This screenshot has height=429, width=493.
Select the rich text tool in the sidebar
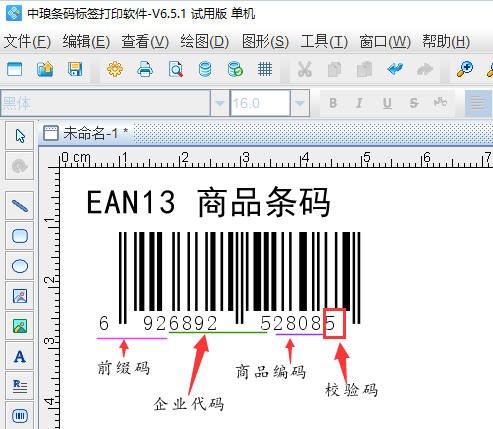[x=20, y=386]
